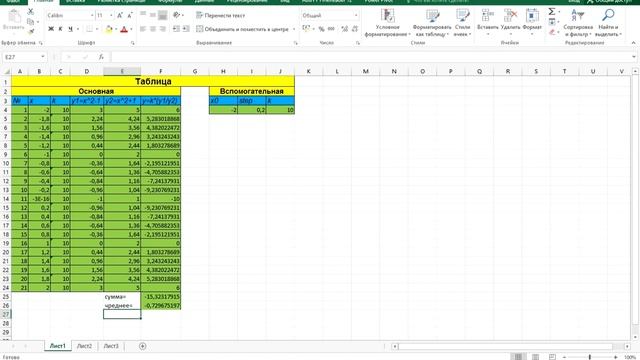Click the text orientation icon
Screen dimensions: 640x360
click(176, 15)
